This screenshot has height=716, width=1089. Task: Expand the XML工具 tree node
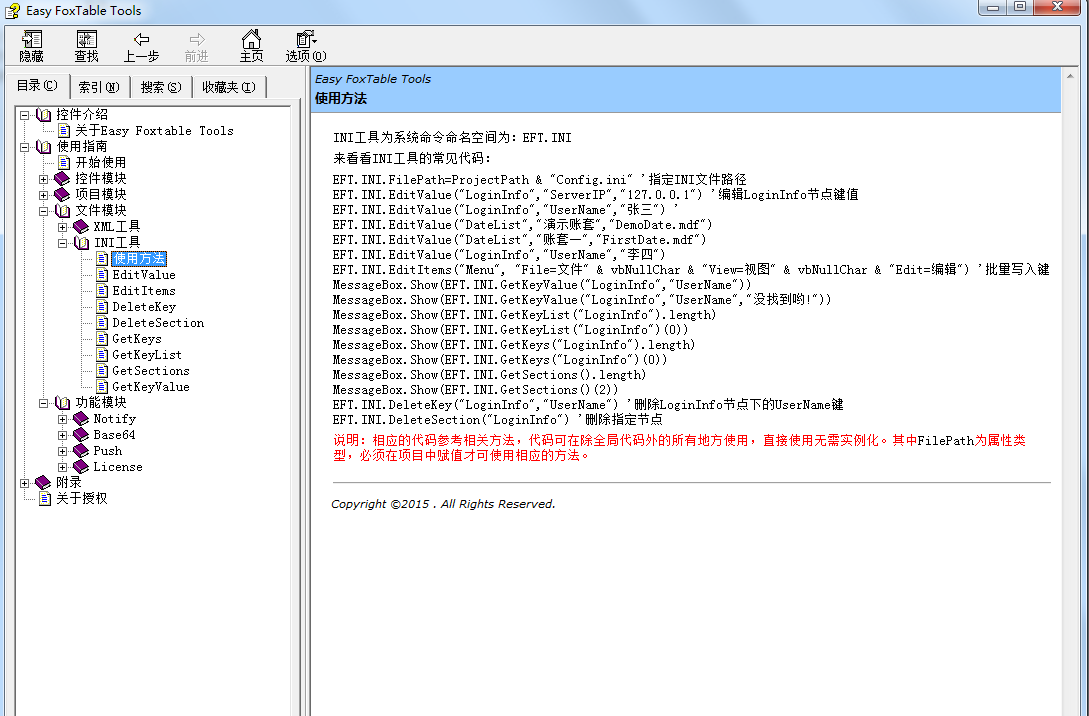point(62,227)
